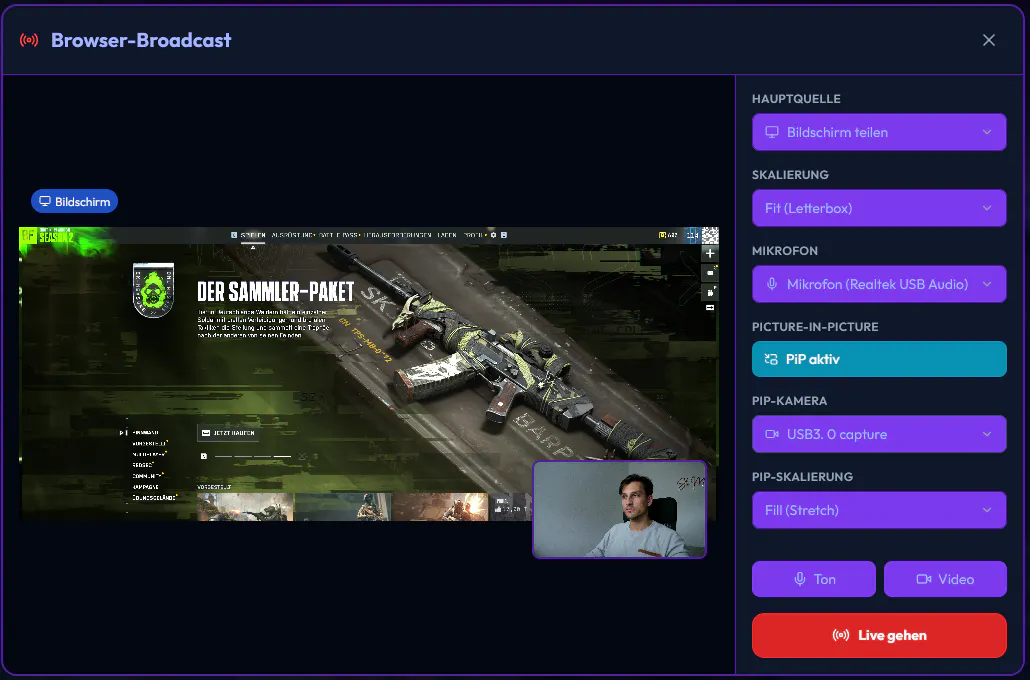Close the Browser-Broadcast dialog
Image resolution: width=1030 pixels, height=680 pixels.
(989, 40)
